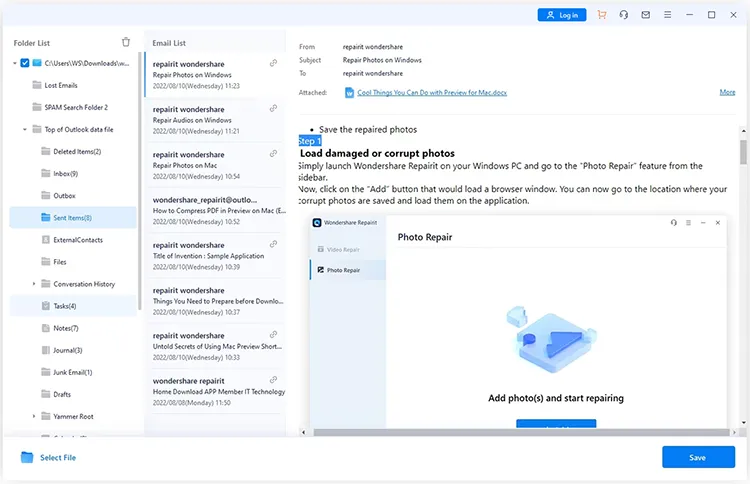The width and height of the screenshot is (750, 484).
Task: Expand the Yammer Root folder arrow
Action: click(34, 416)
